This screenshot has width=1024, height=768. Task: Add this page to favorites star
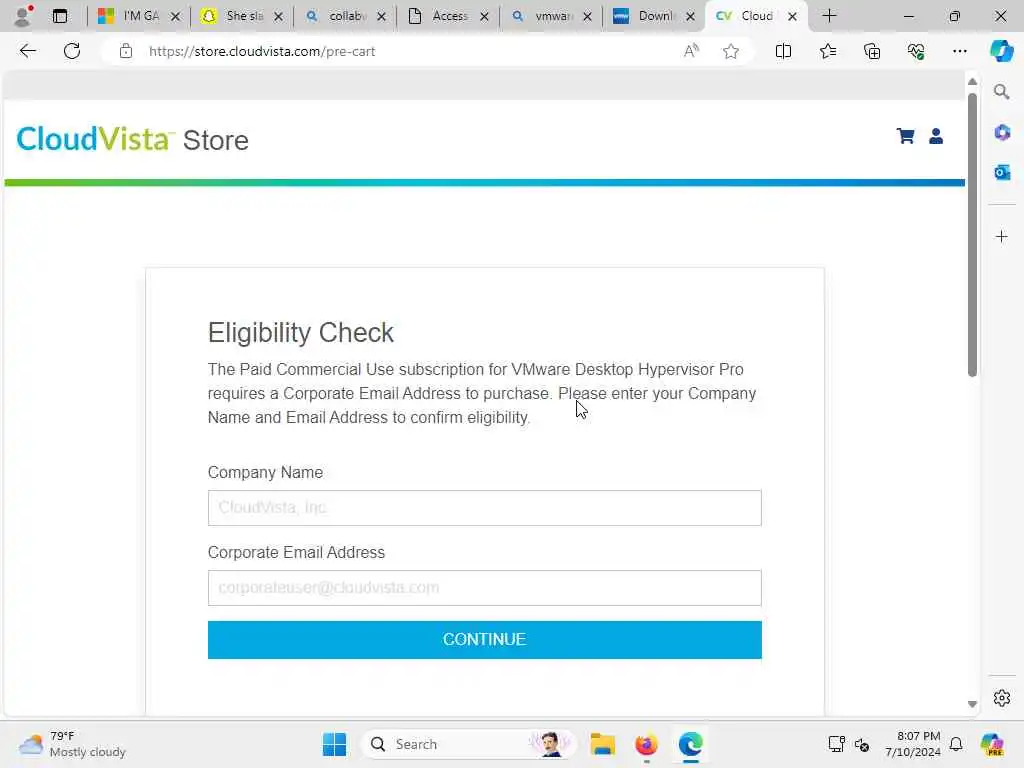(731, 51)
